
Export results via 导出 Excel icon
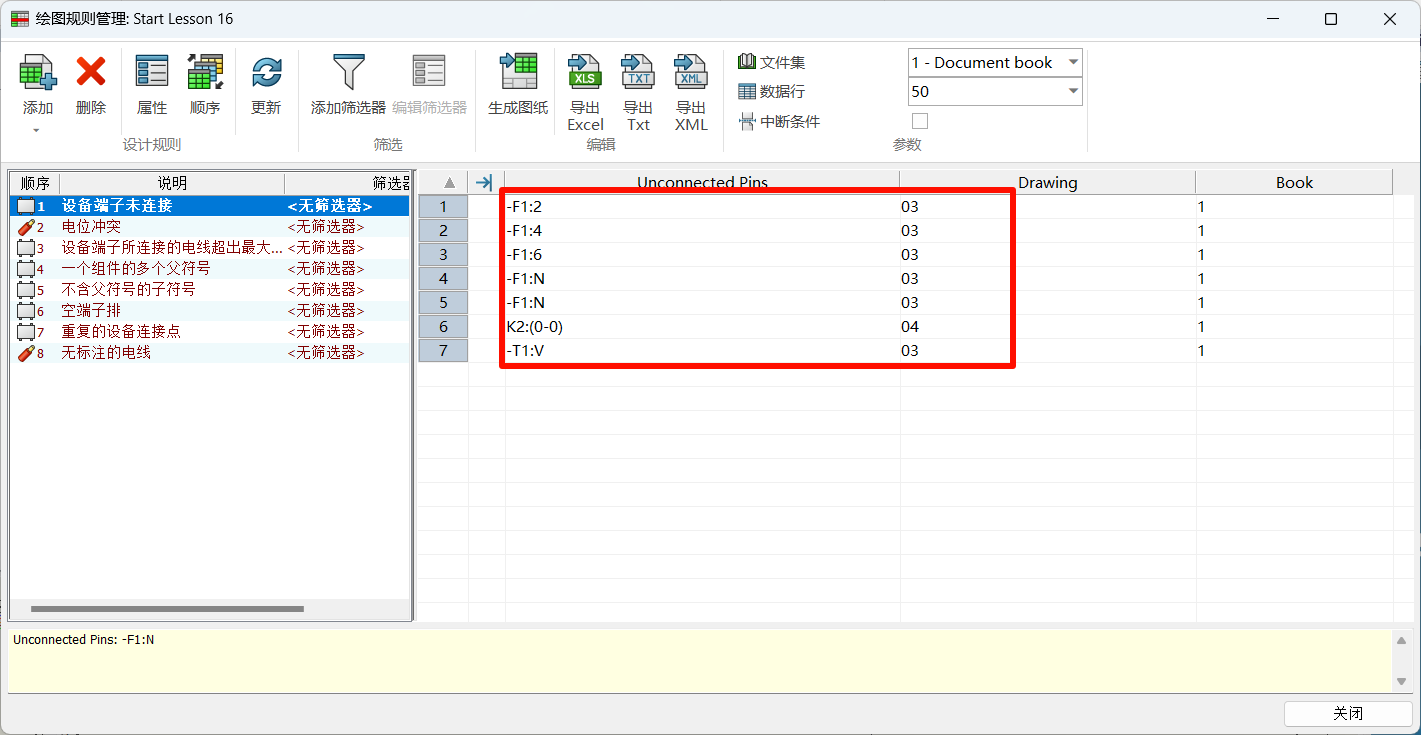click(x=585, y=73)
